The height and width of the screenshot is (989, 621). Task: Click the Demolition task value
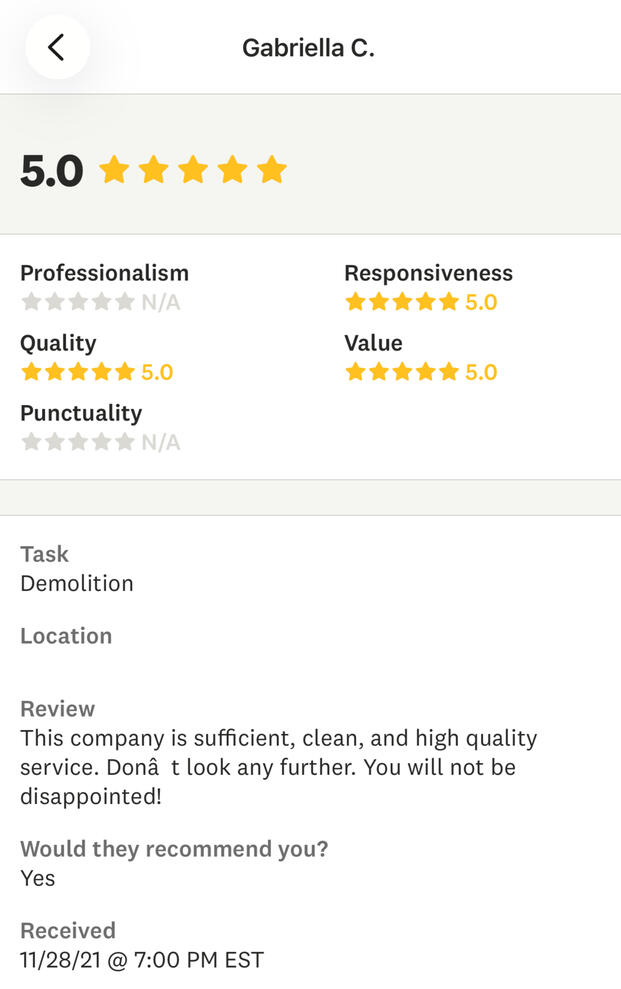(x=77, y=583)
